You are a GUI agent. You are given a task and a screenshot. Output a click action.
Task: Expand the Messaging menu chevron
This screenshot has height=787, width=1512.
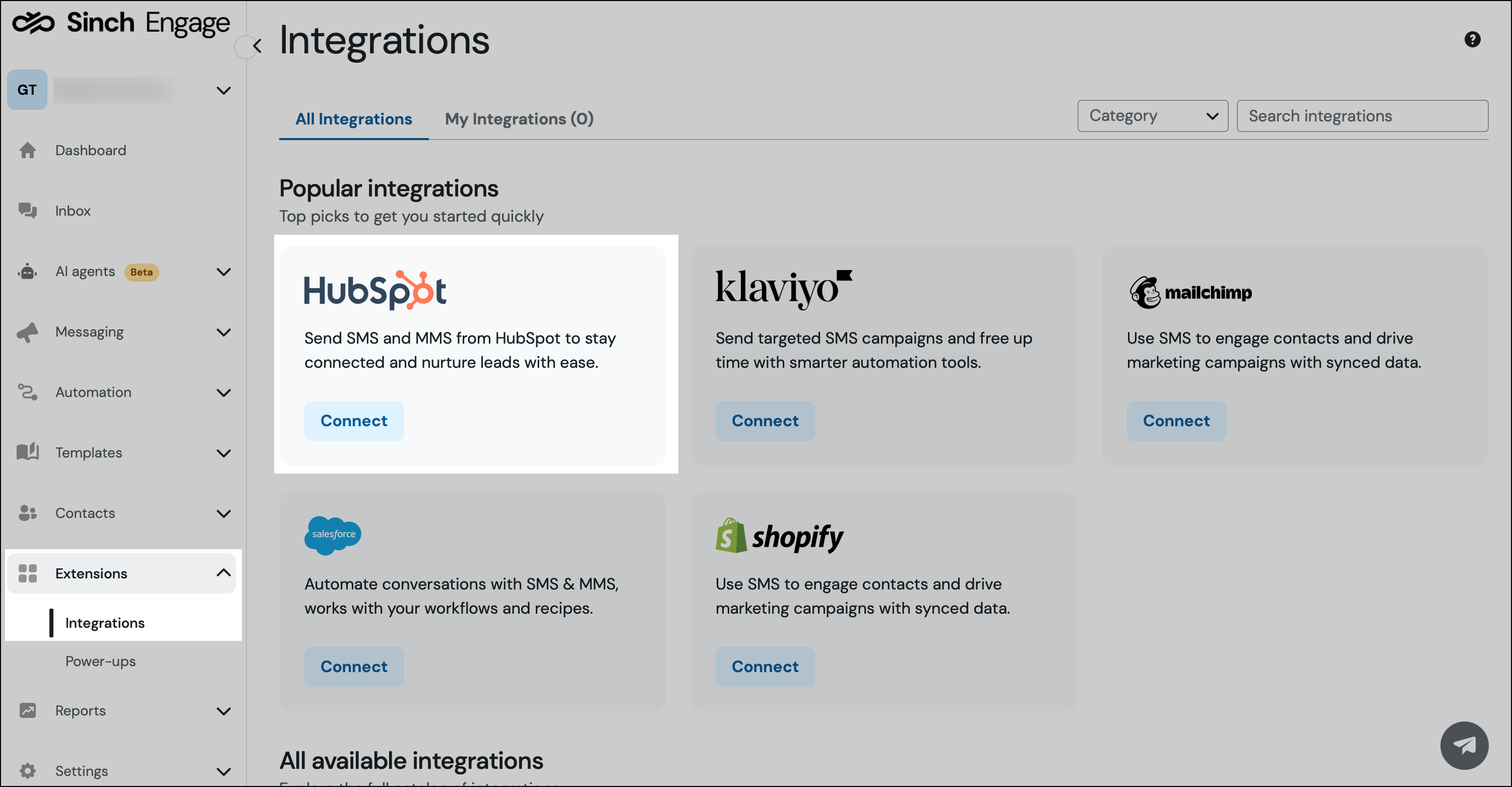pyautogui.click(x=224, y=332)
